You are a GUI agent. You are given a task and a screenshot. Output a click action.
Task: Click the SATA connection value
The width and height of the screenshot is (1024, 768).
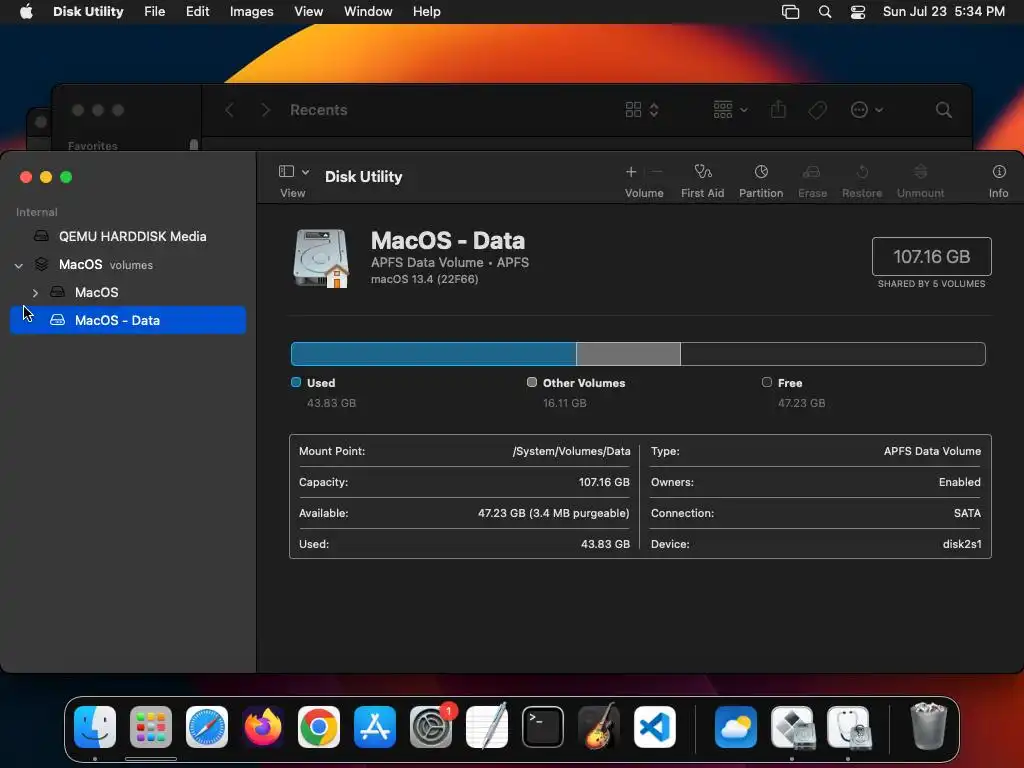click(x=967, y=513)
